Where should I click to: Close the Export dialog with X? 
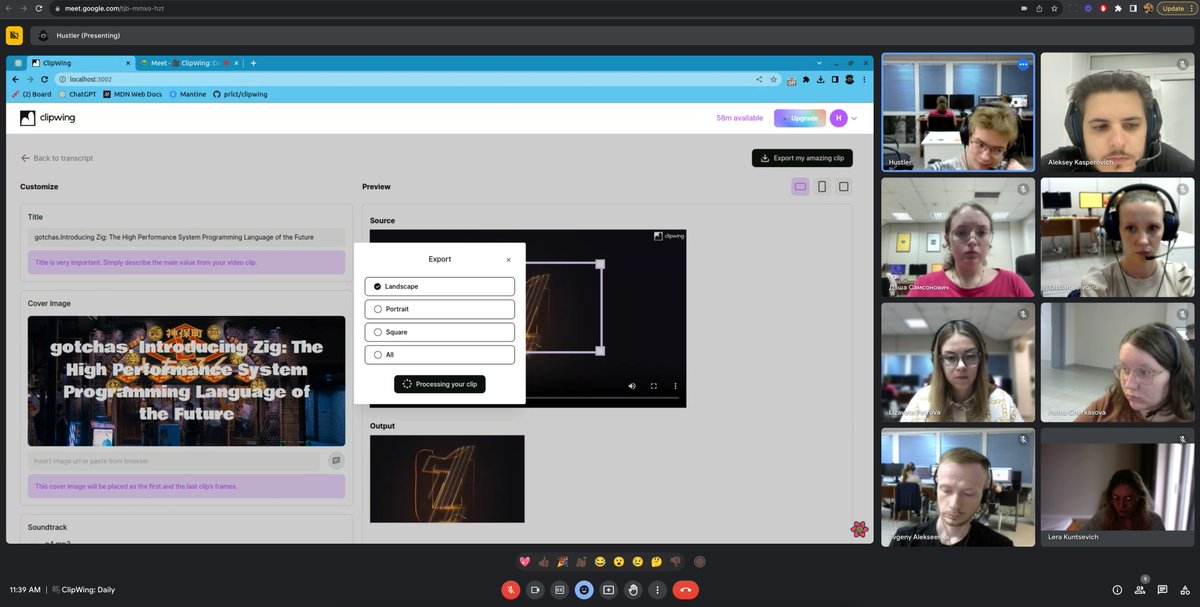508,260
